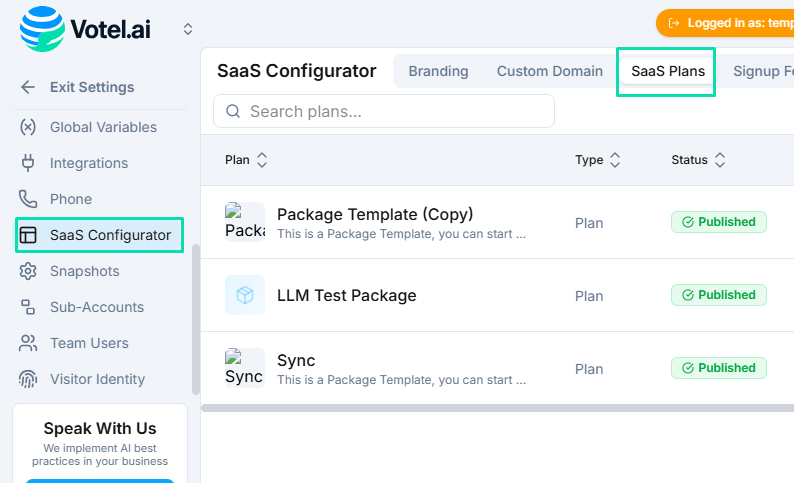Image resolution: width=794 pixels, height=483 pixels.
Task: Open Phone settings
Action: 71,199
